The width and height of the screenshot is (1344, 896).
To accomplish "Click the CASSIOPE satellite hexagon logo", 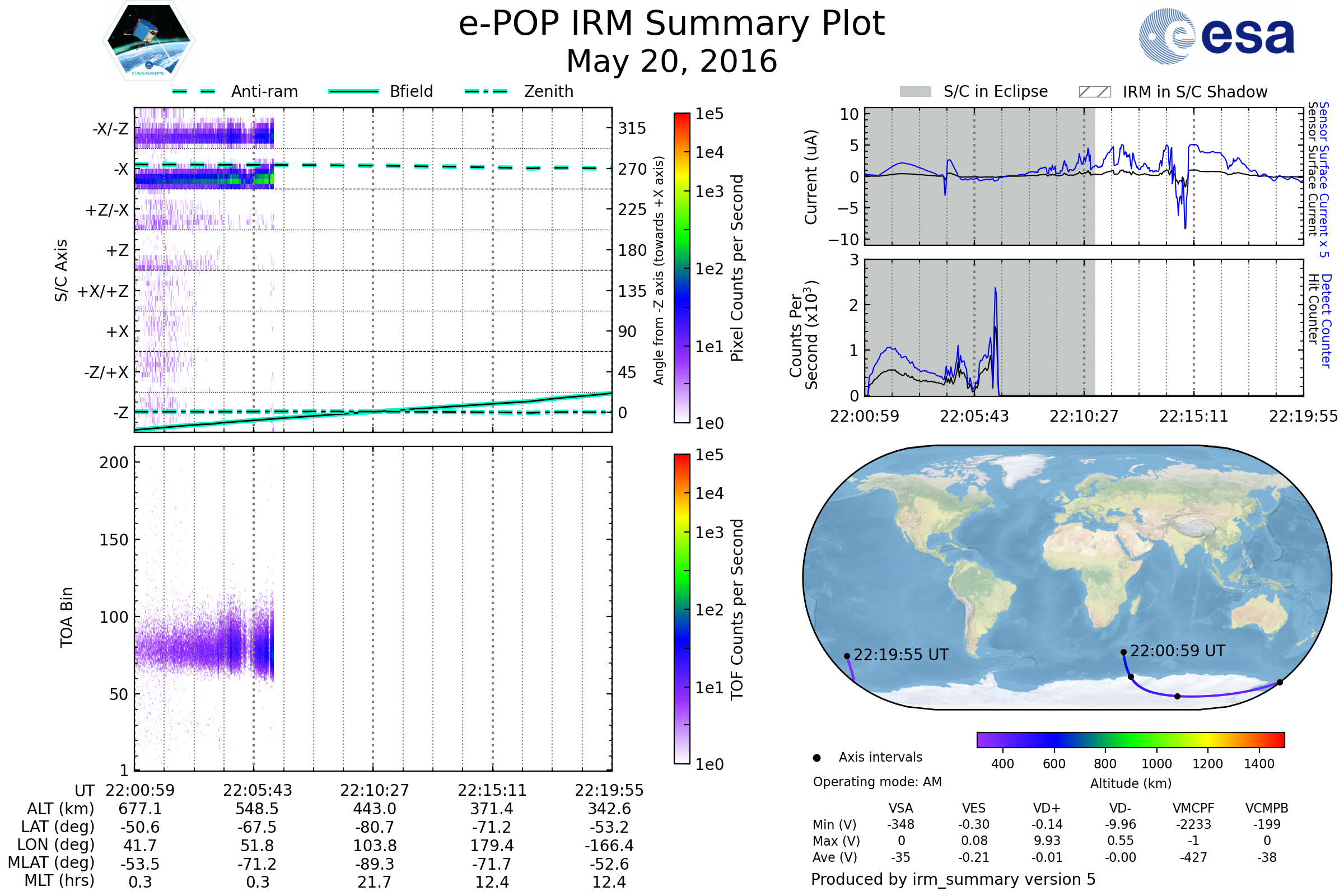I will coord(148,41).
